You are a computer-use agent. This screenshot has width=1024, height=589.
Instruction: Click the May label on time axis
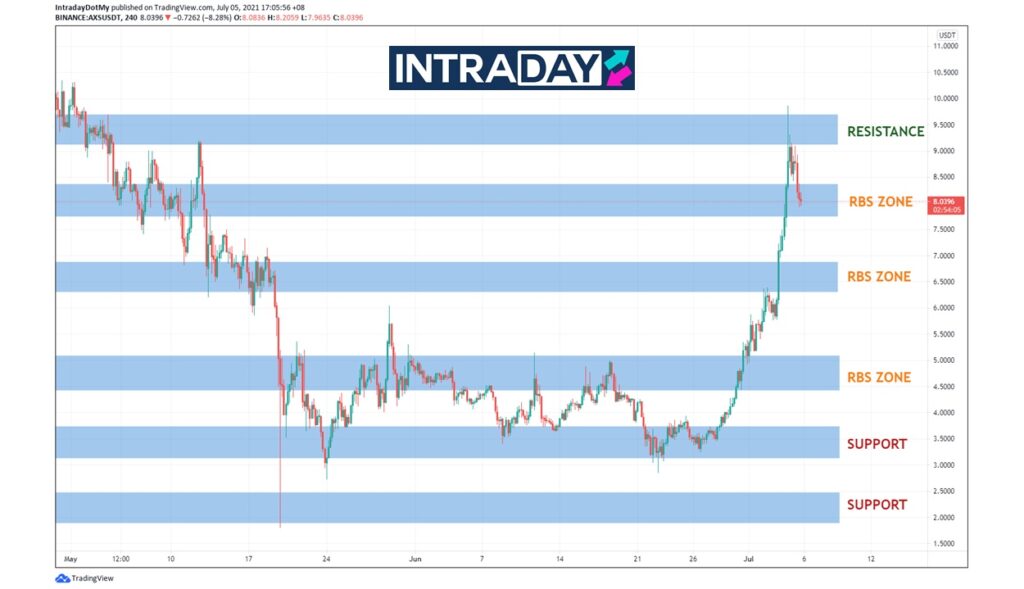[x=69, y=559]
